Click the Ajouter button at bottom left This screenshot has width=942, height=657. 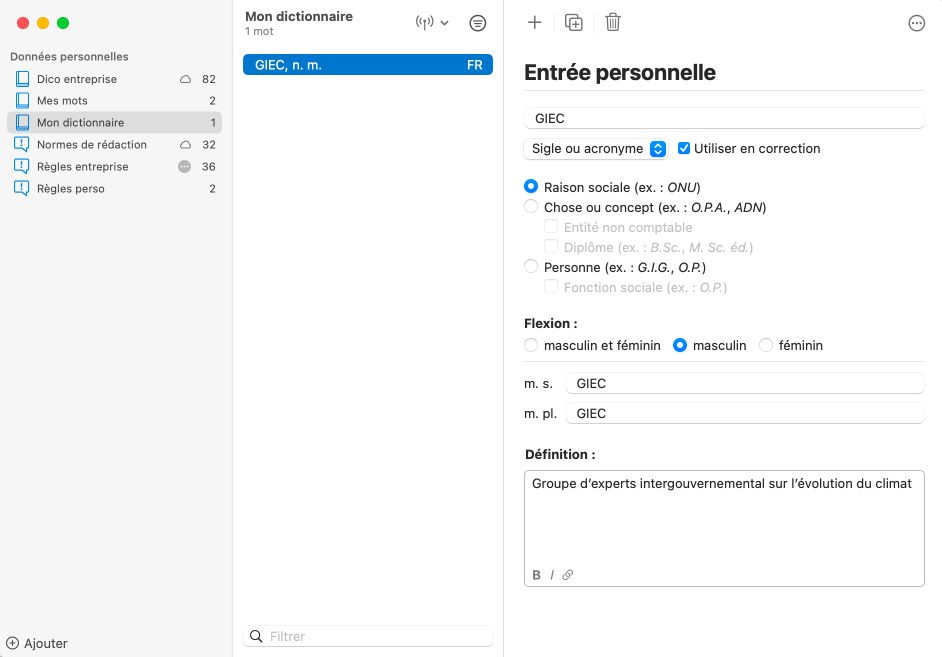point(37,643)
